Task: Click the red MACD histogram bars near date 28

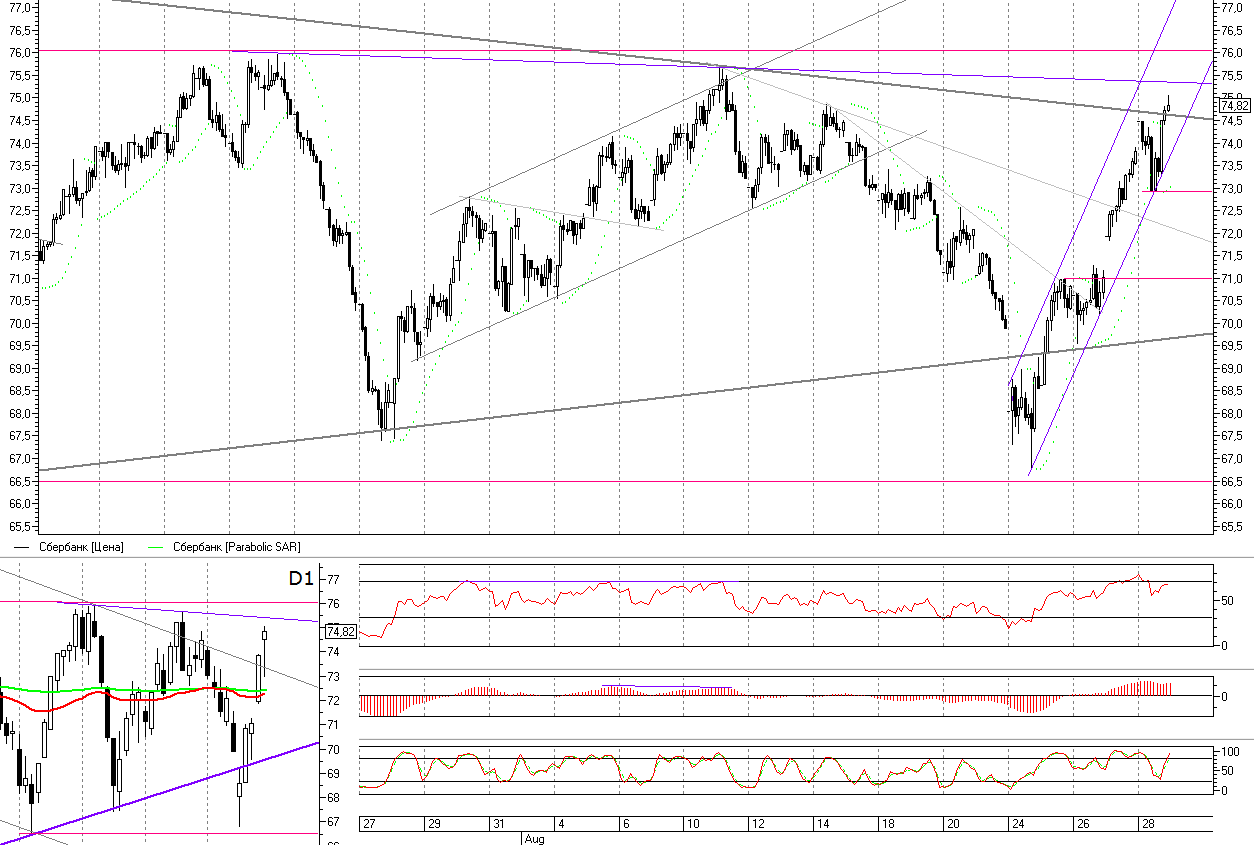Action: tap(1146, 688)
